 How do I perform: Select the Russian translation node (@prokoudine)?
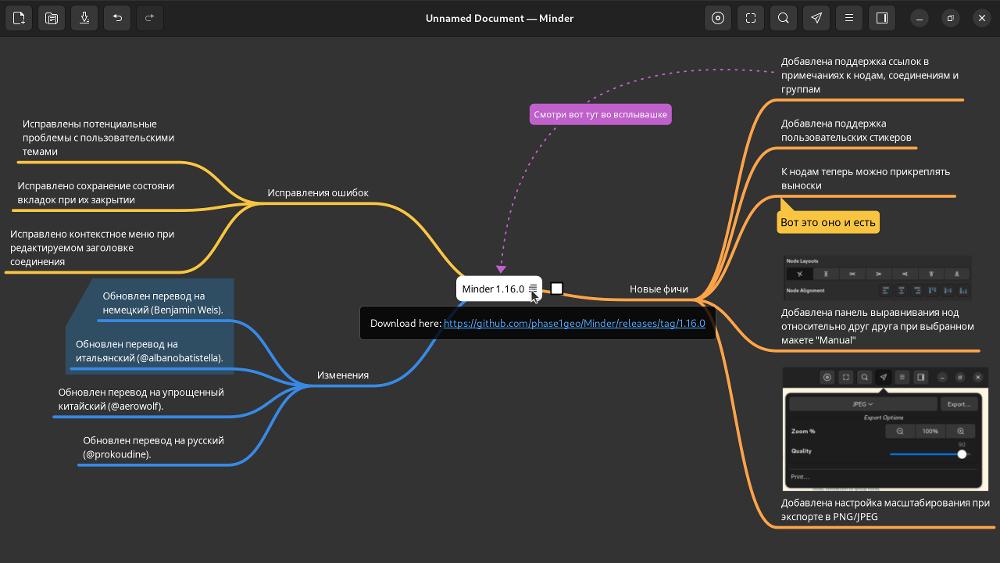[153, 447]
